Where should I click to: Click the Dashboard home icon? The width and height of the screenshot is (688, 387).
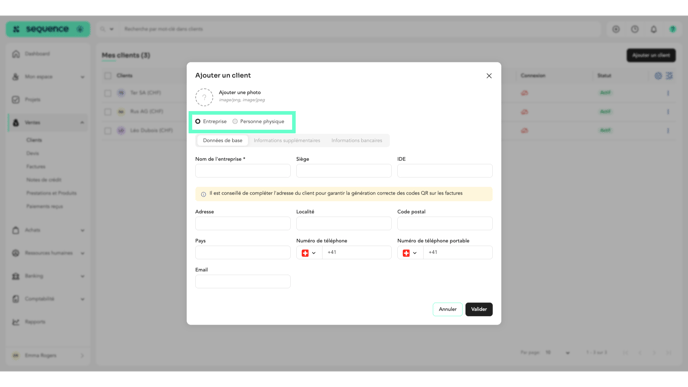tap(16, 54)
